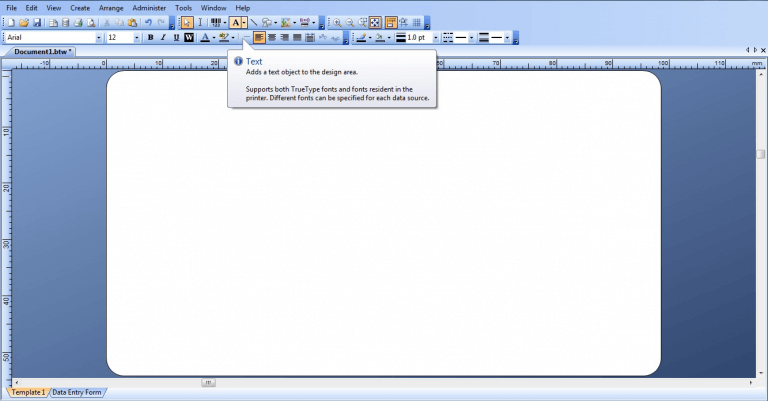Switch to Data Entry Form tab

pyautogui.click(x=77, y=392)
